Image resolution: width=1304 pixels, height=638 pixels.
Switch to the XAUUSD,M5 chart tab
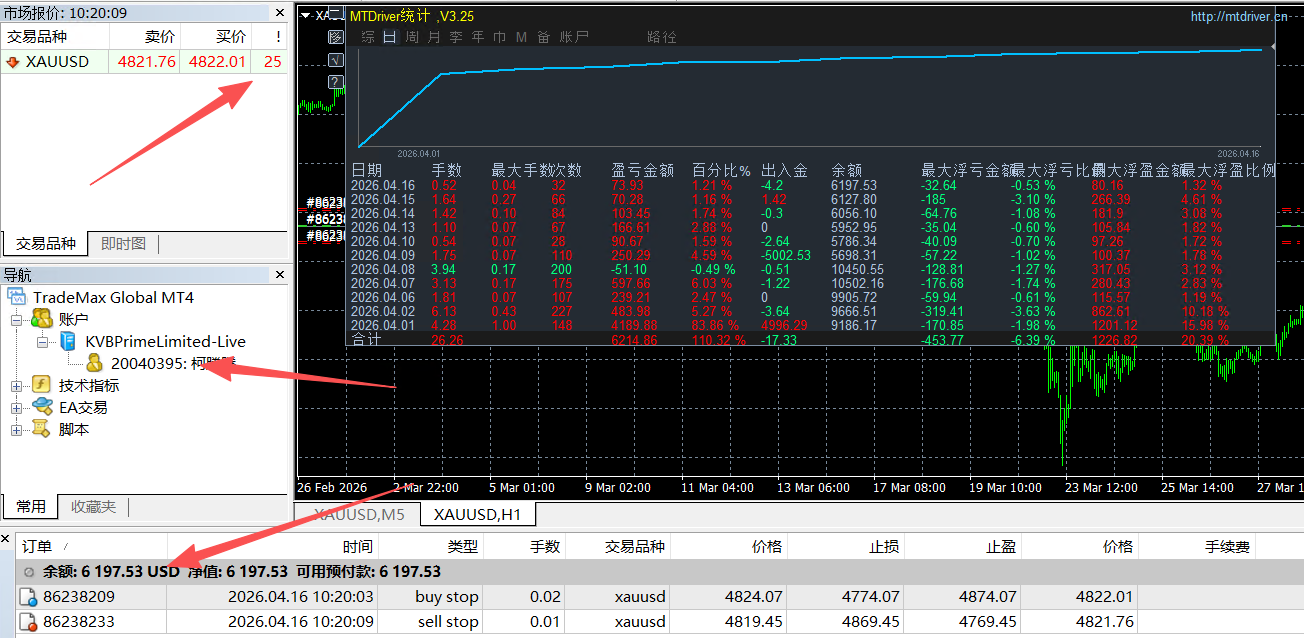click(x=359, y=514)
